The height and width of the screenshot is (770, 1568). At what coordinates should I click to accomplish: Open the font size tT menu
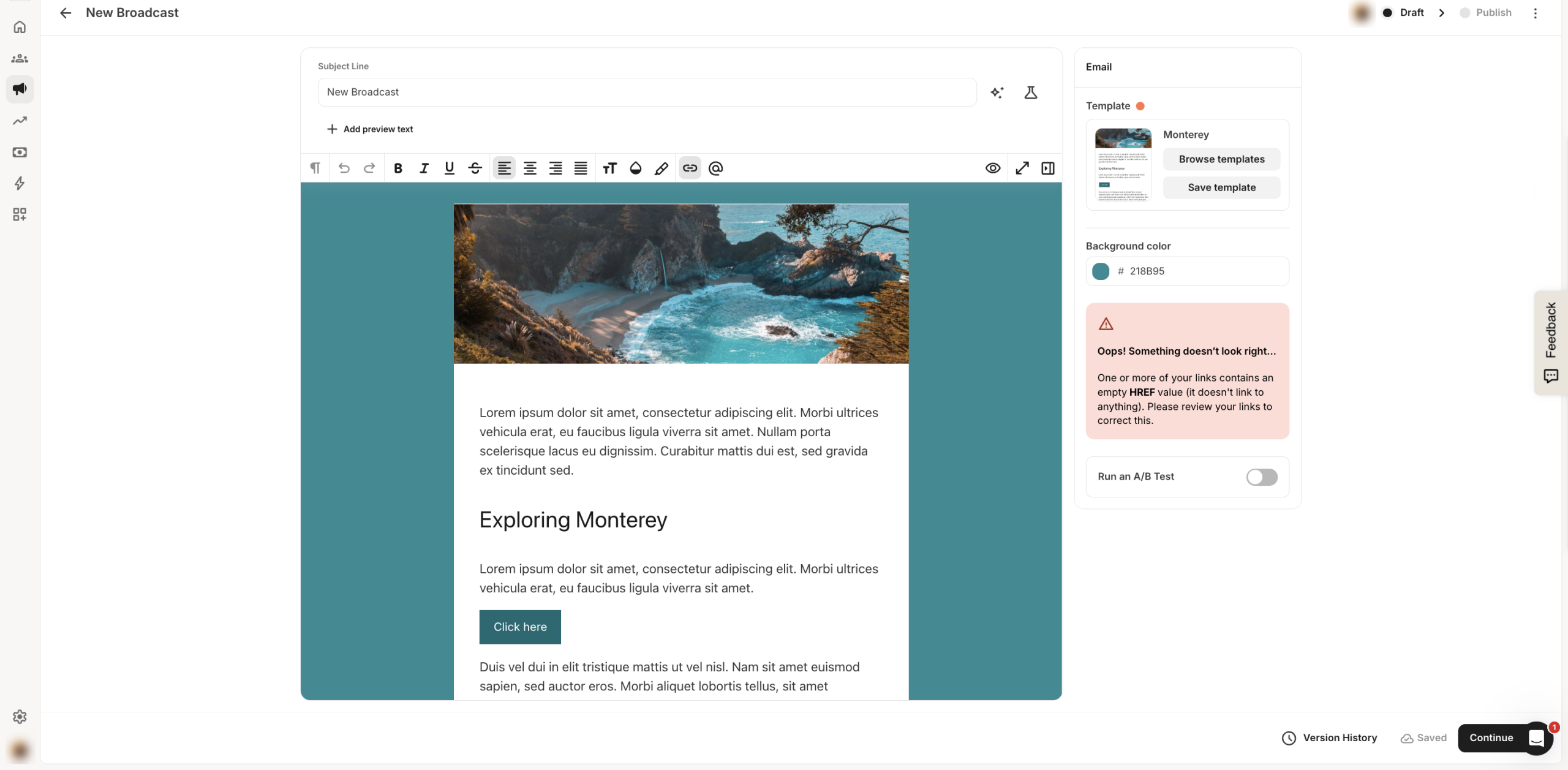point(609,168)
